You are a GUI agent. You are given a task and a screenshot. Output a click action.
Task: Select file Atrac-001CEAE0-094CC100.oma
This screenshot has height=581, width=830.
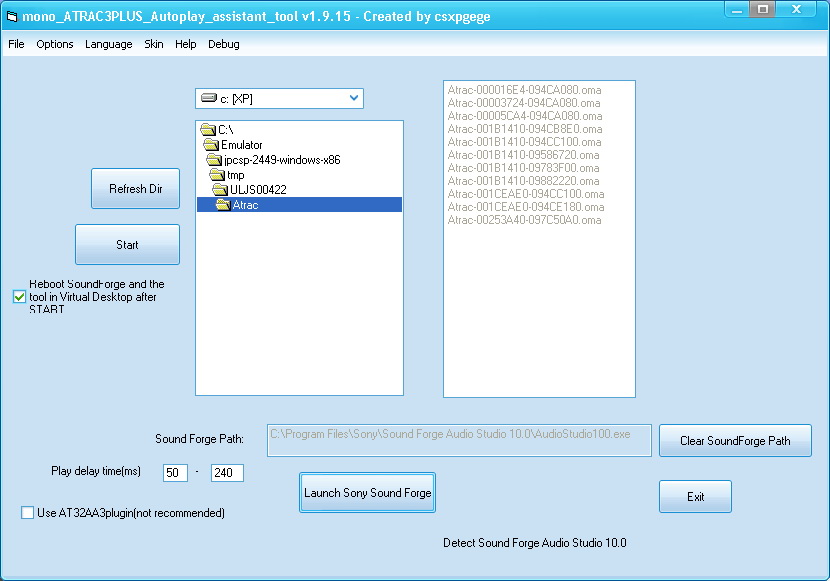point(526,194)
